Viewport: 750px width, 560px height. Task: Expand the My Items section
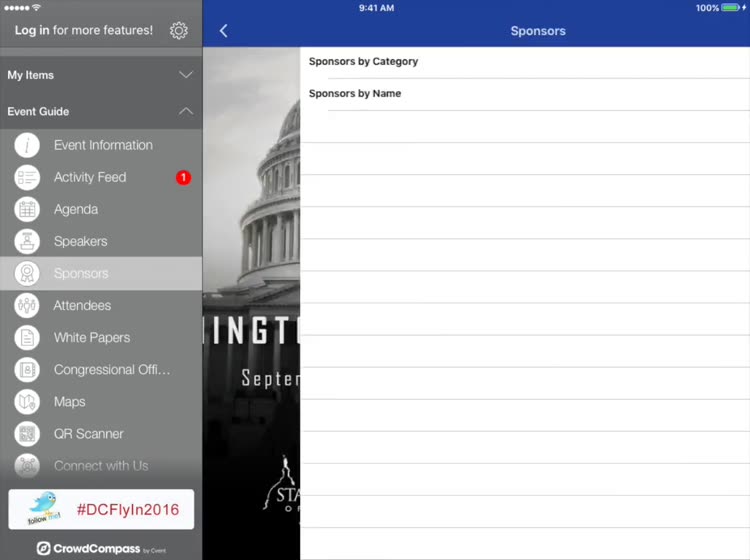pyautogui.click(x=100, y=75)
